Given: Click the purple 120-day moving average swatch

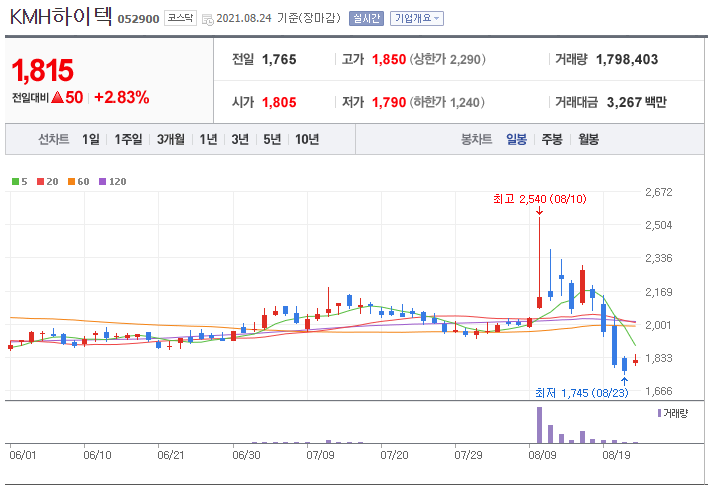Looking at the screenshot, I should [102, 182].
